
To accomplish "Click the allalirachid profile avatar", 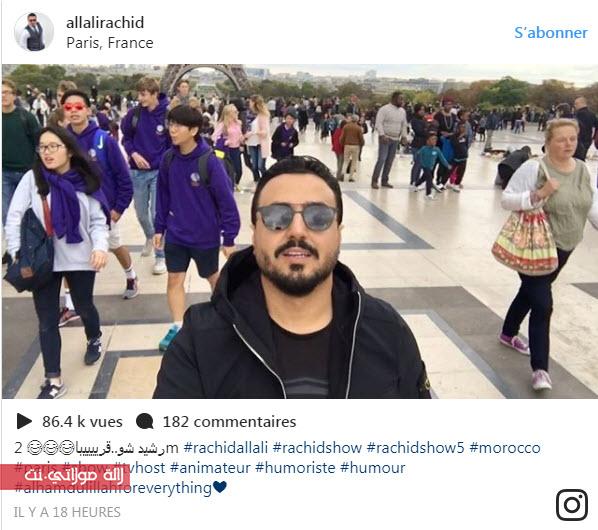I will click(34, 32).
